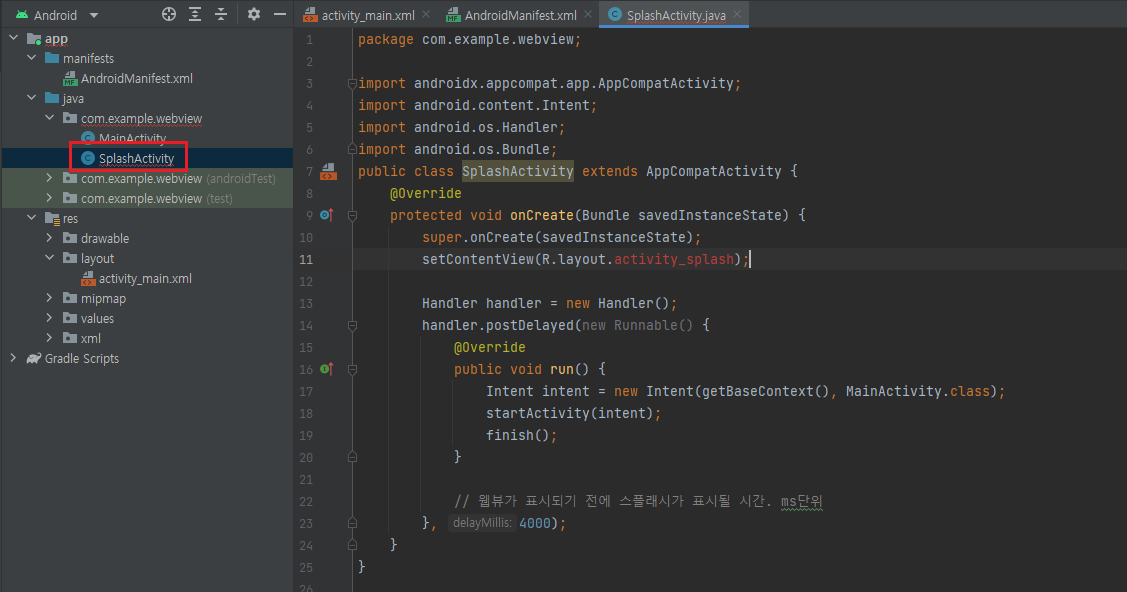Click Expand All icon in project toolbar

pyautogui.click(x=195, y=14)
